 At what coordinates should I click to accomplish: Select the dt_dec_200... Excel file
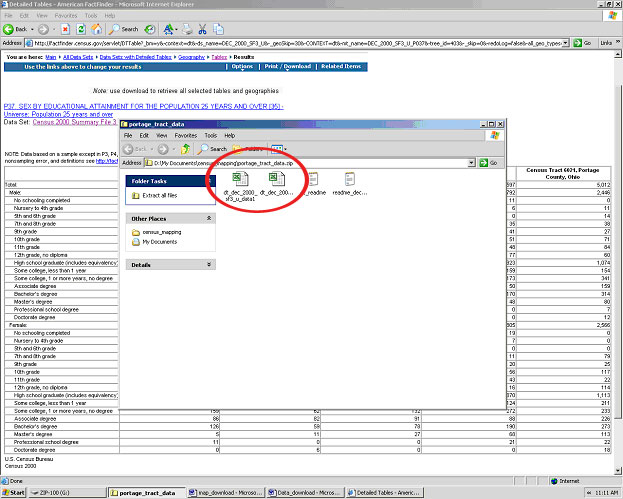click(277, 184)
